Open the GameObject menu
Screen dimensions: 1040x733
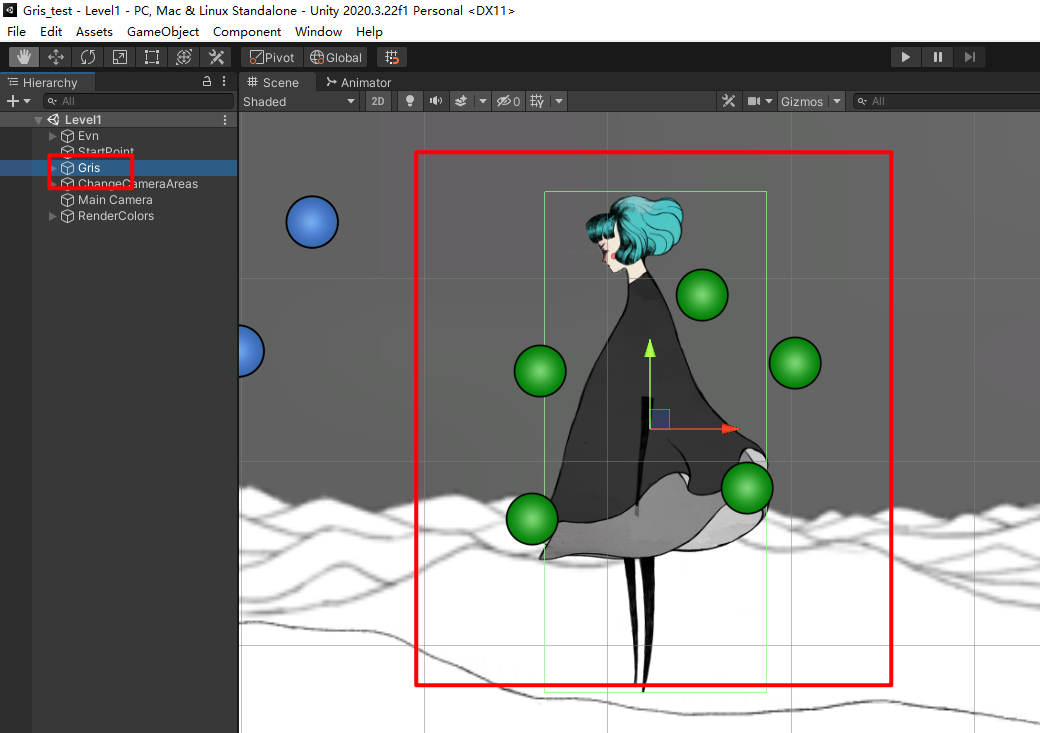[163, 32]
